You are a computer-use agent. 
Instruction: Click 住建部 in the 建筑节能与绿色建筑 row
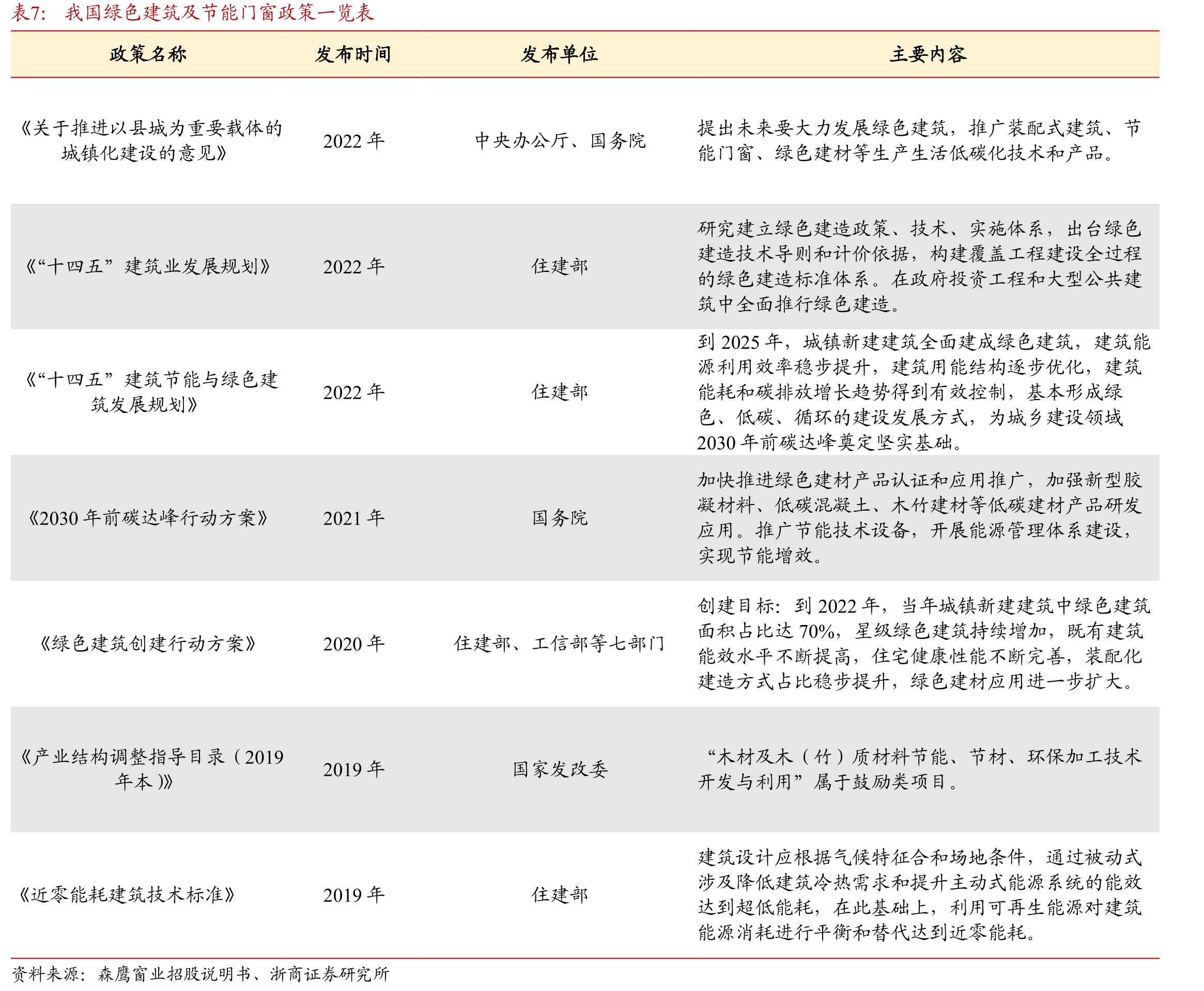(x=560, y=392)
